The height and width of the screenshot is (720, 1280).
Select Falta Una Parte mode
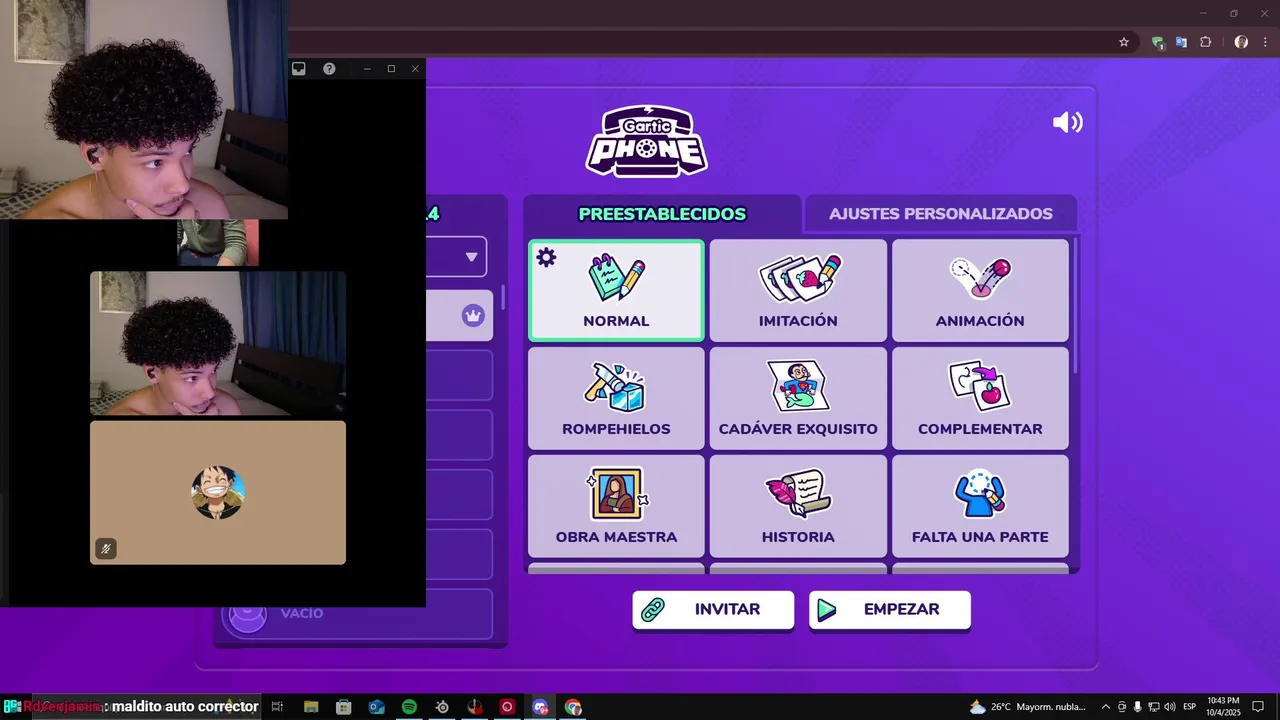[980, 506]
